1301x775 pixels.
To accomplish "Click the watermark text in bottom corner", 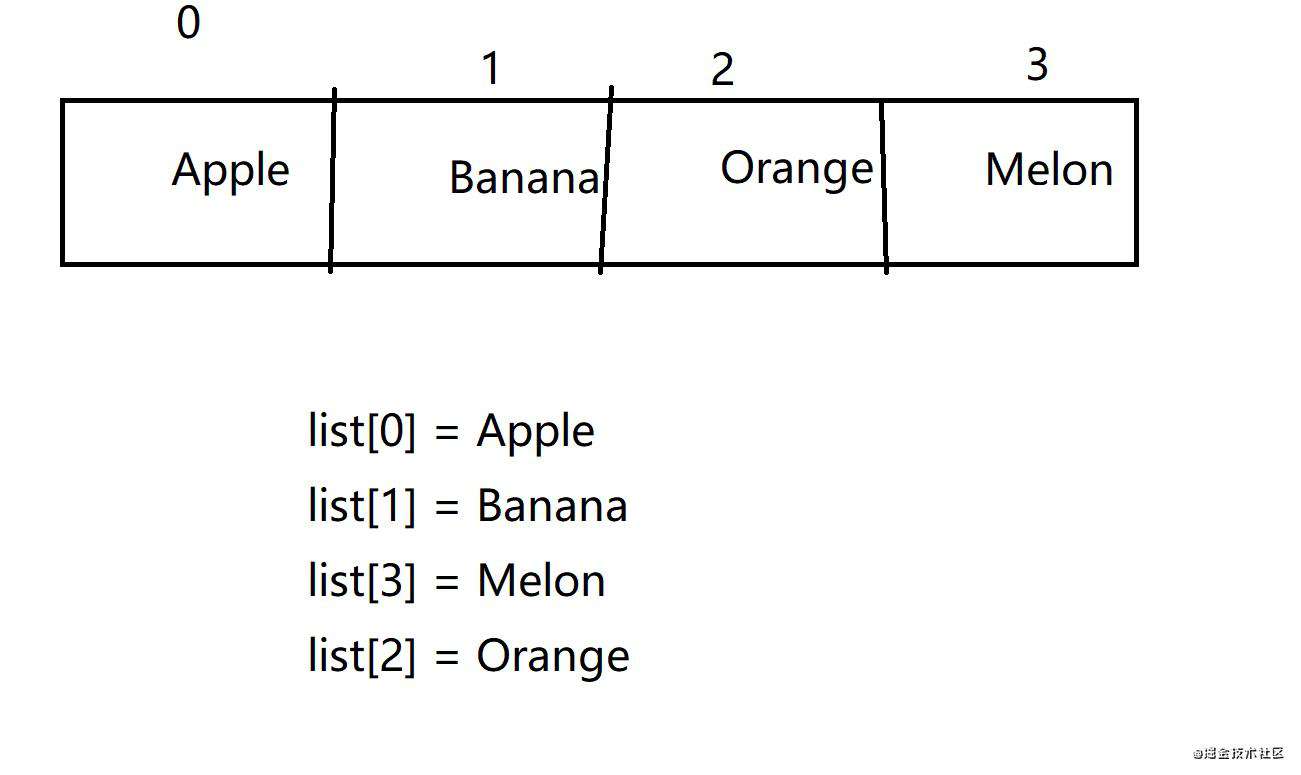I will click(1237, 752).
